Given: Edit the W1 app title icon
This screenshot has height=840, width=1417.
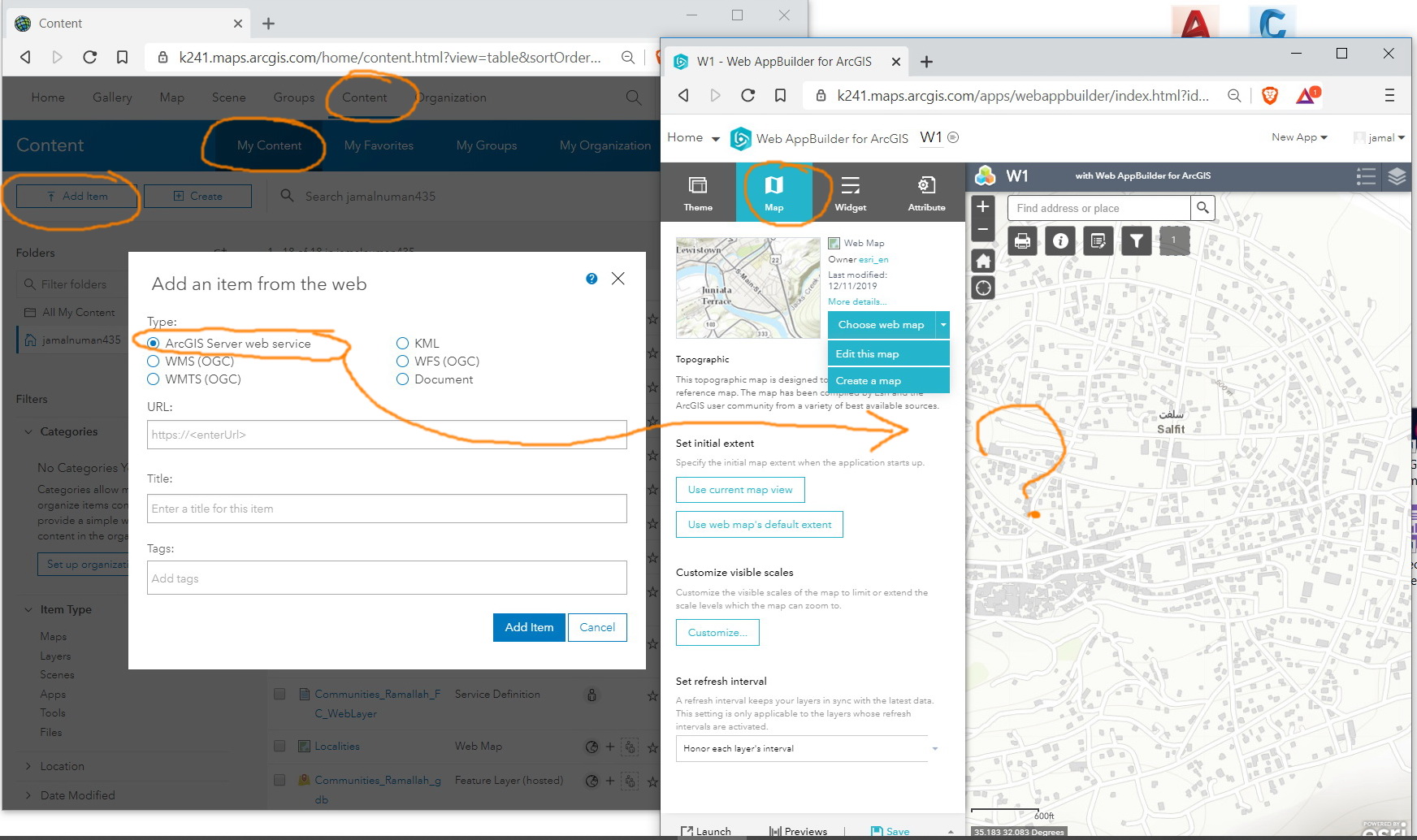Looking at the screenshot, I should [954, 137].
